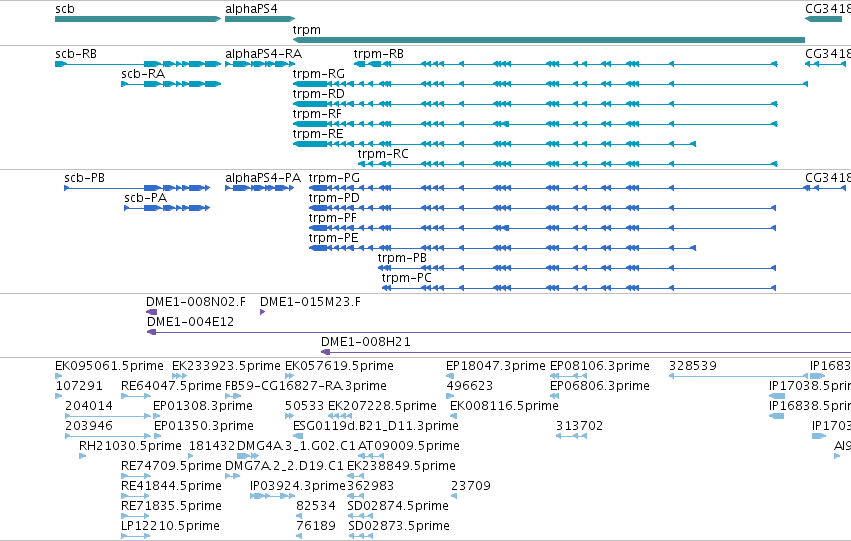Select the trpm-PB protein label
This screenshot has width=851, height=541.
tap(402, 258)
